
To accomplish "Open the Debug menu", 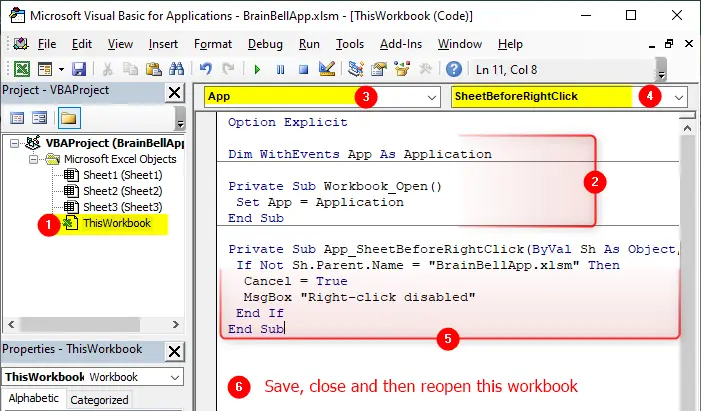I will click(265, 44).
